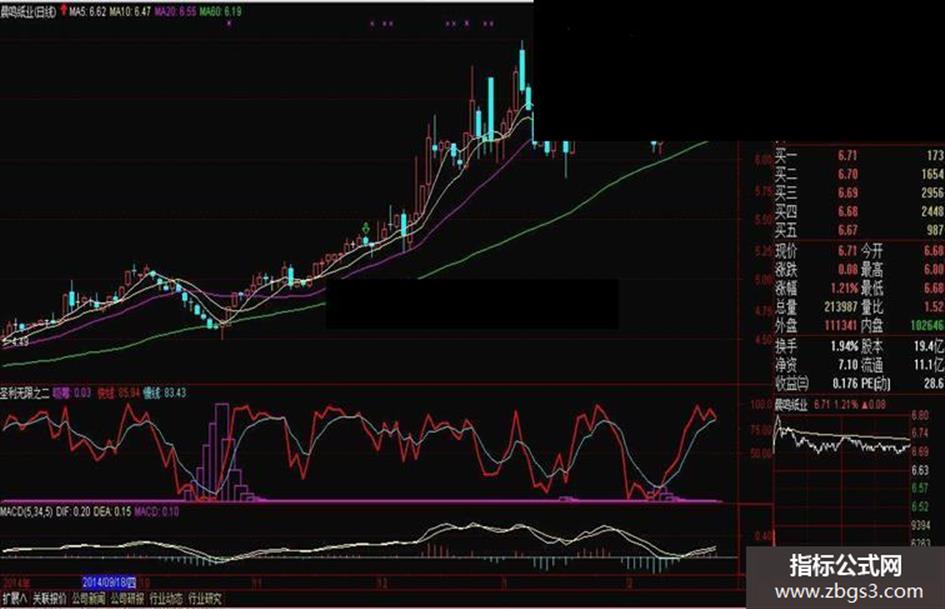Click the DEA: 0.15 value

point(112,512)
